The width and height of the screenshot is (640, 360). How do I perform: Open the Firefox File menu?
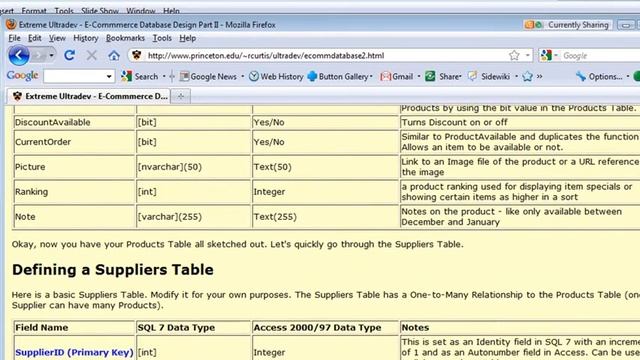[14, 38]
